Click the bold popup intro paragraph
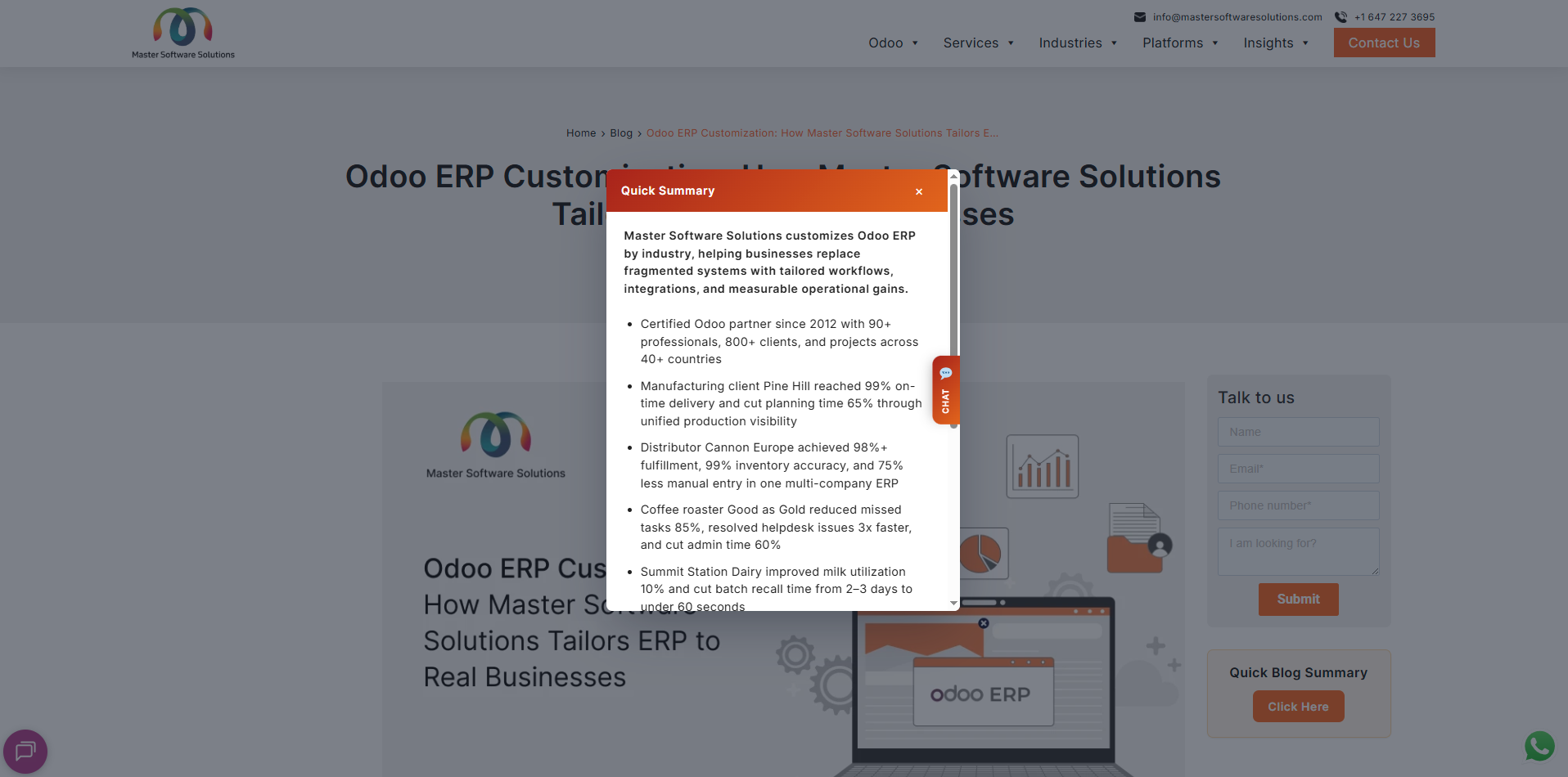The width and height of the screenshot is (1568, 777). pos(769,263)
